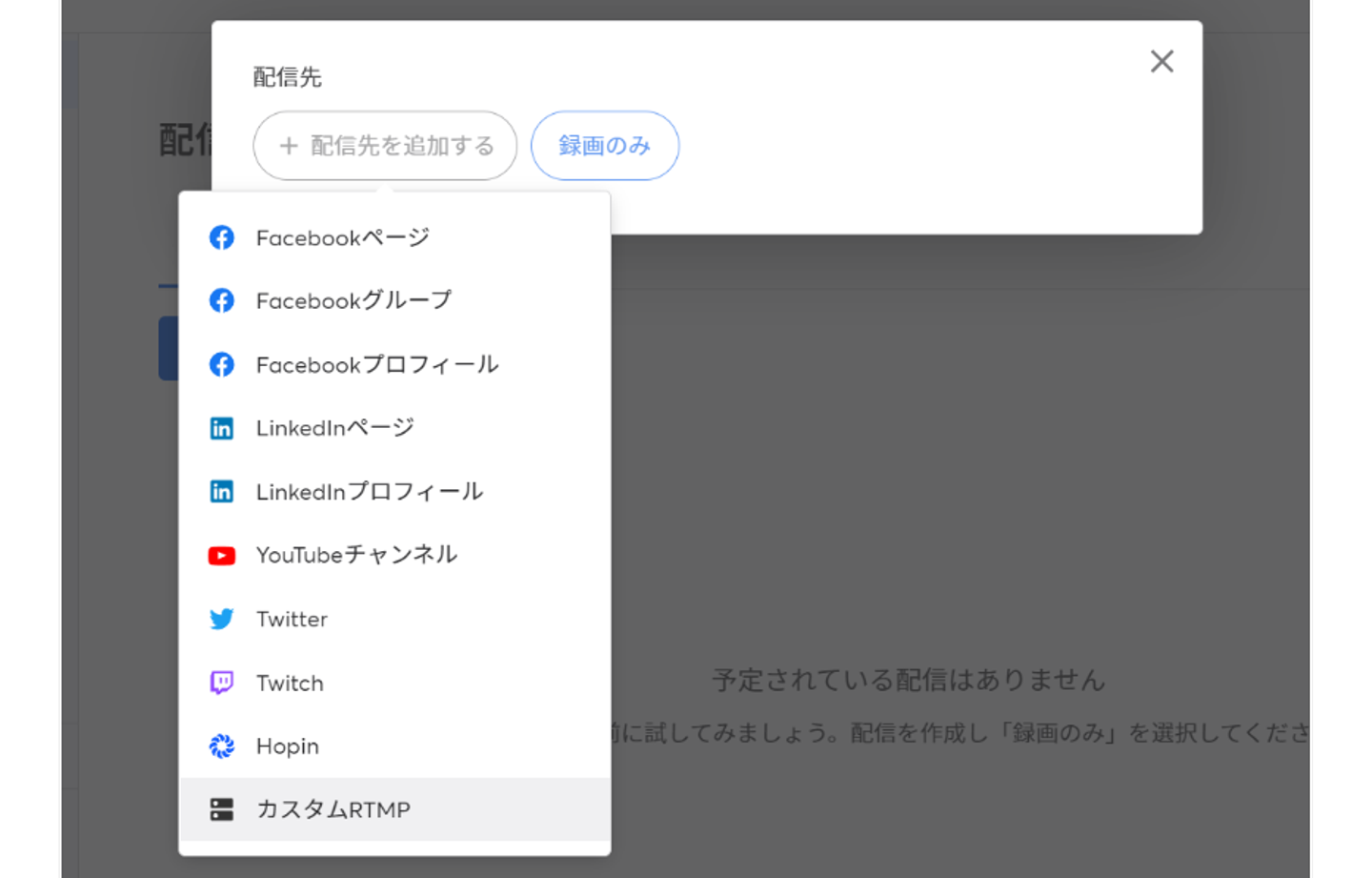Select YouTubeチャンネル as destination
The width and height of the screenshot is (1372, 878).
point(394,556)
